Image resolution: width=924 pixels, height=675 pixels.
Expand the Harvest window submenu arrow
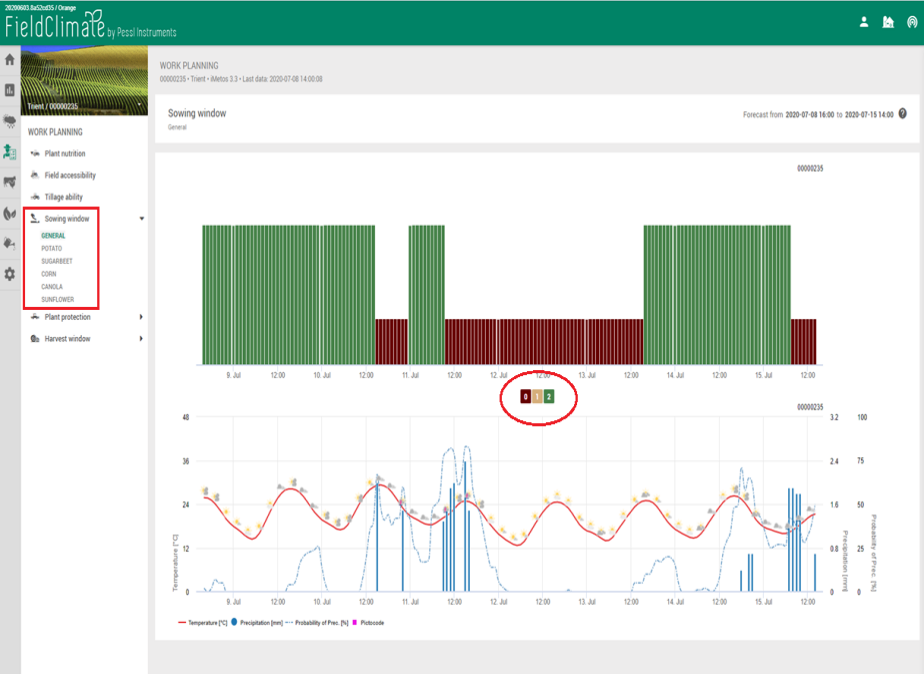click(141, 339)
